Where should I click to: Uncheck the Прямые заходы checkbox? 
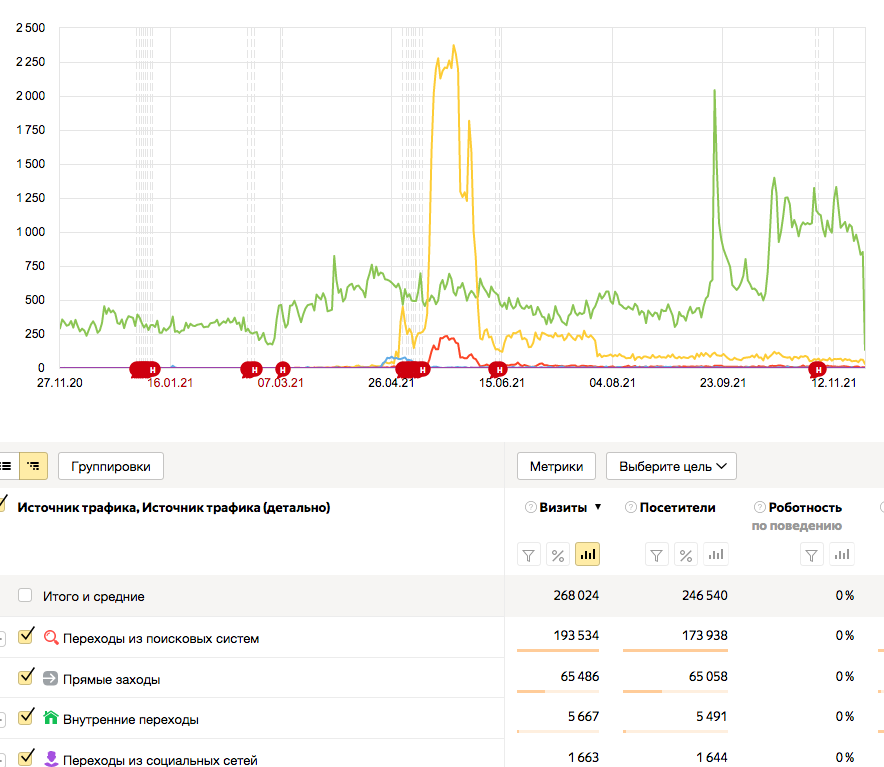pyautogui.click(x=26, y=677)
